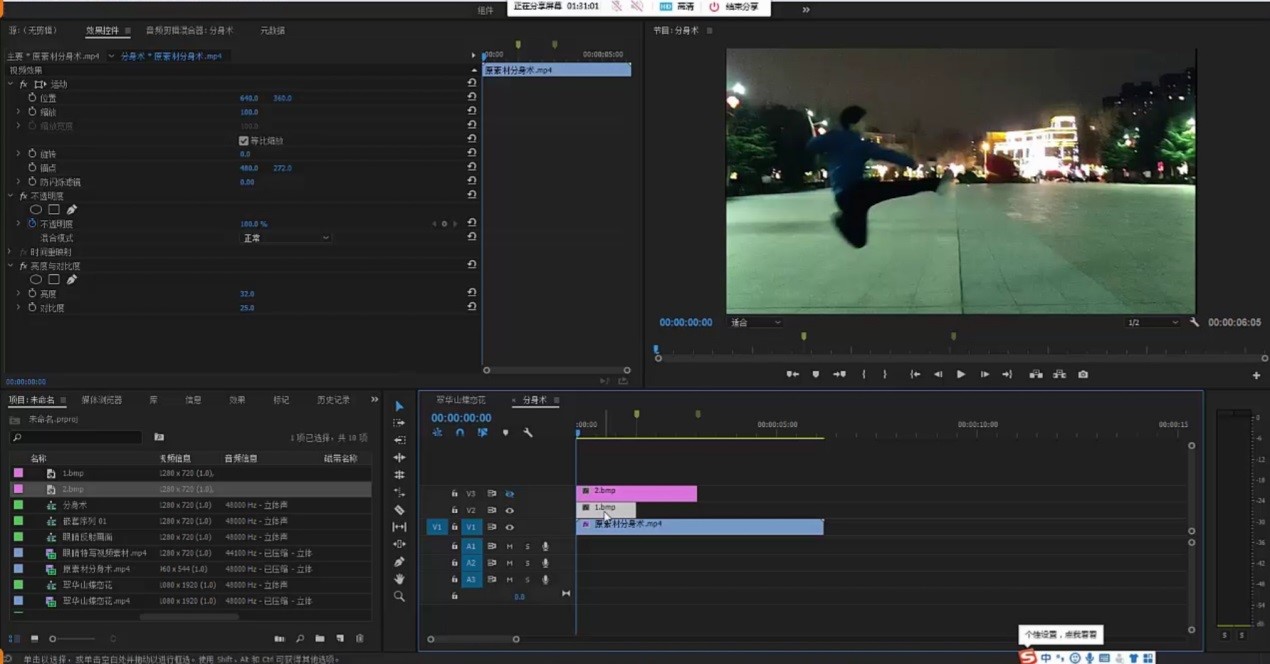Mute audio track A1
The image size is (1270, 664).
point(509,546)
